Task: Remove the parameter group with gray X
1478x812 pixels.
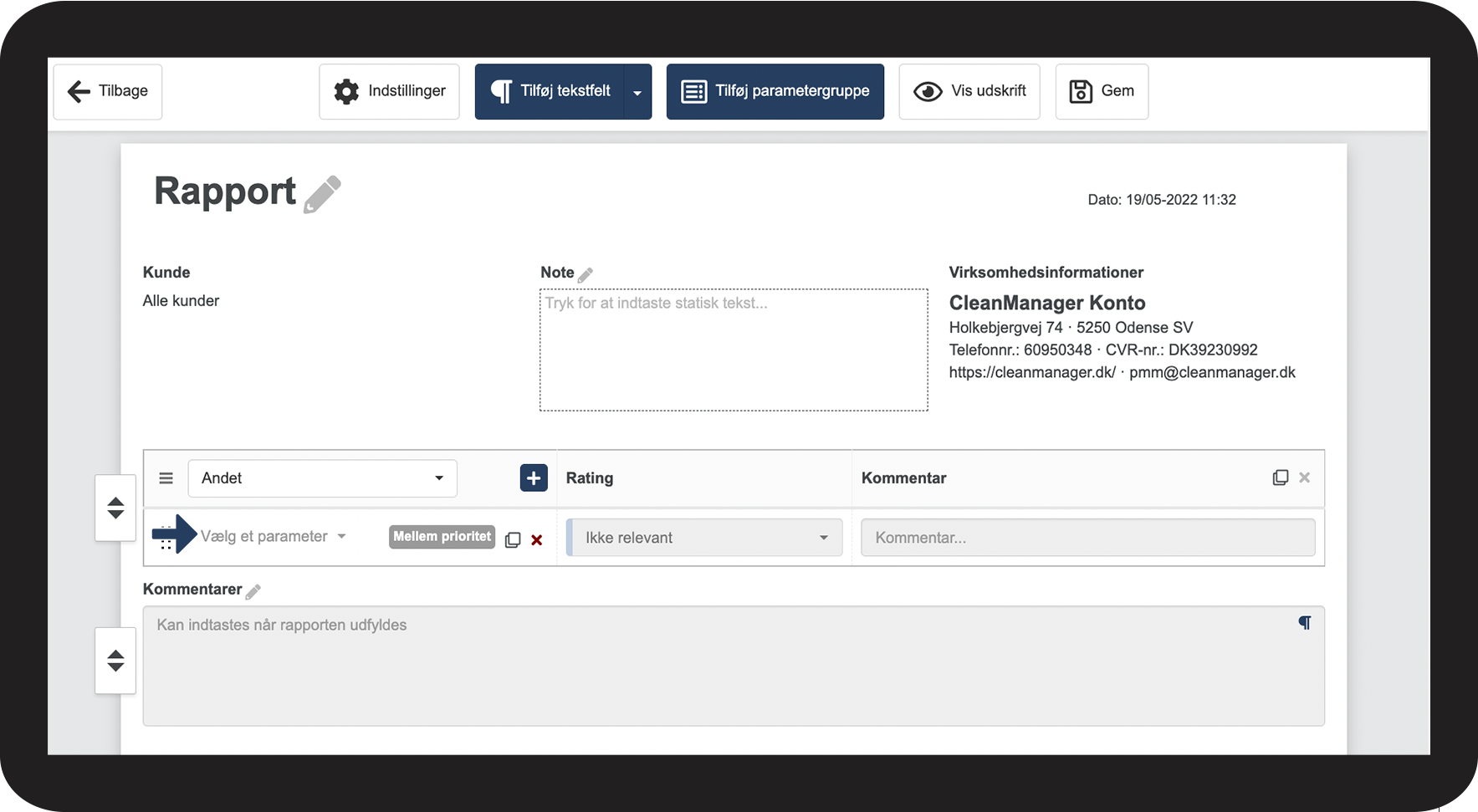Action: pos(1305,477)
